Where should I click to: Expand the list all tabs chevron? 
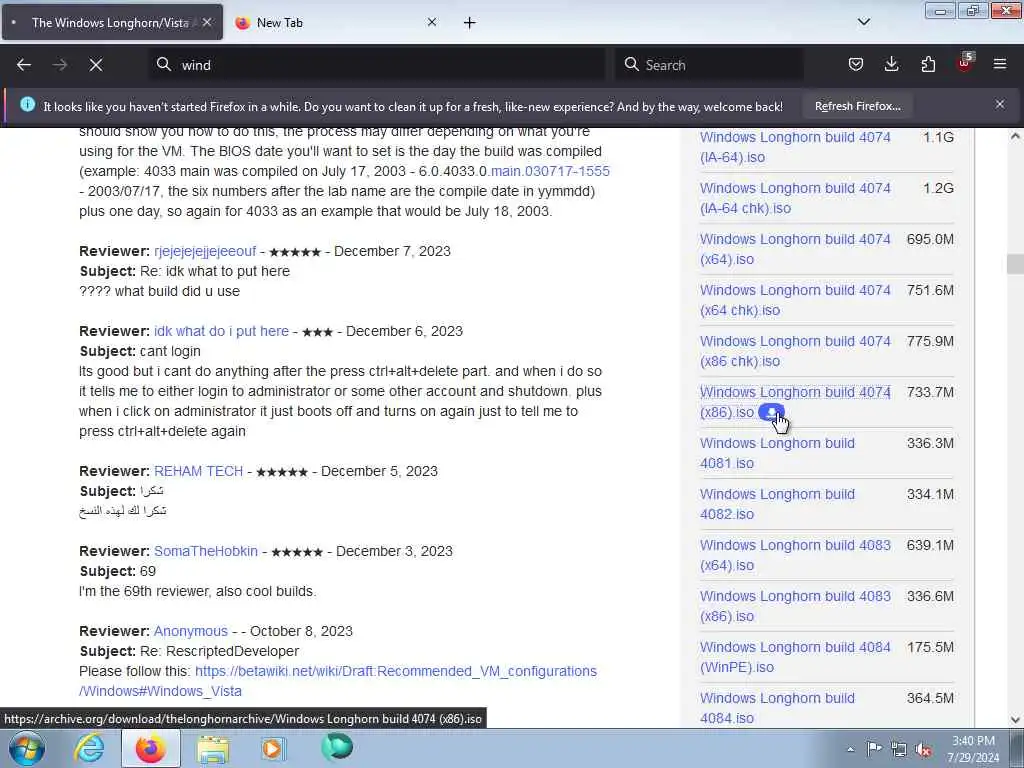864,22
